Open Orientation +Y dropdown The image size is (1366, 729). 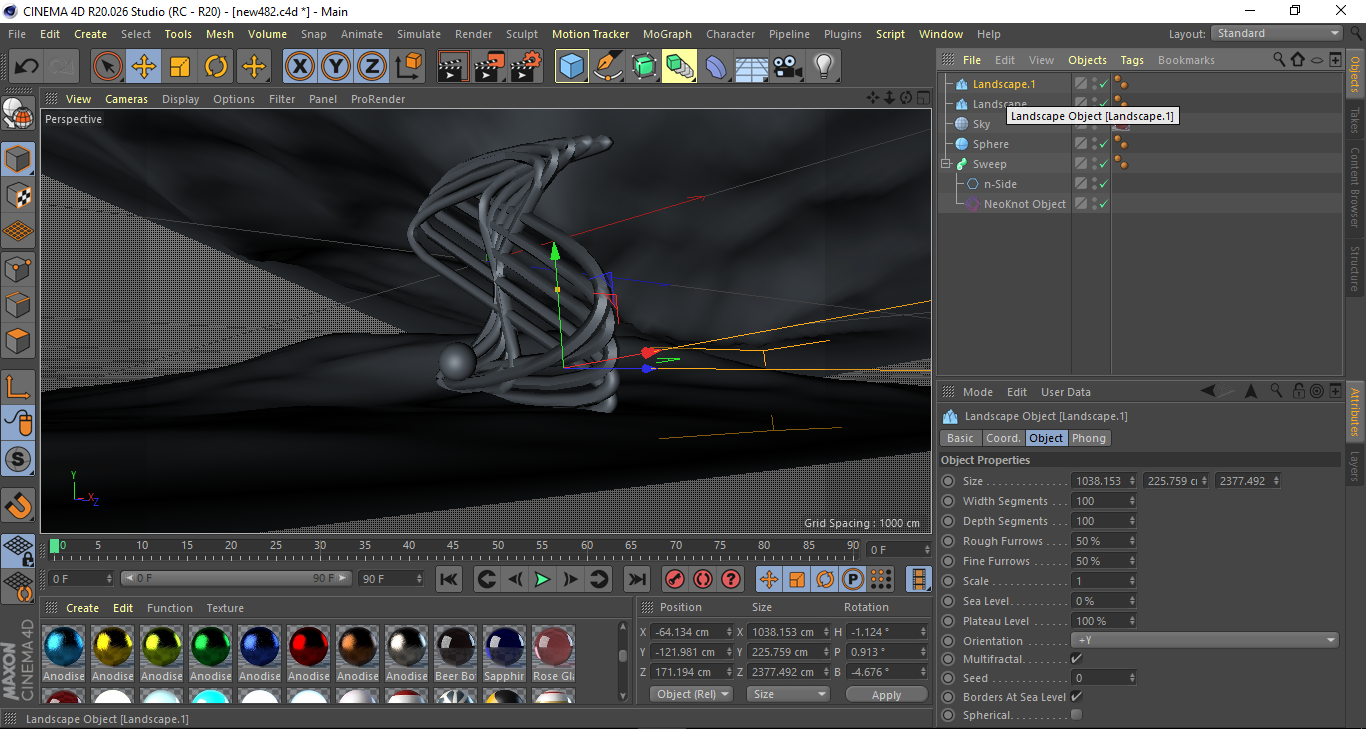[1205, 640]
